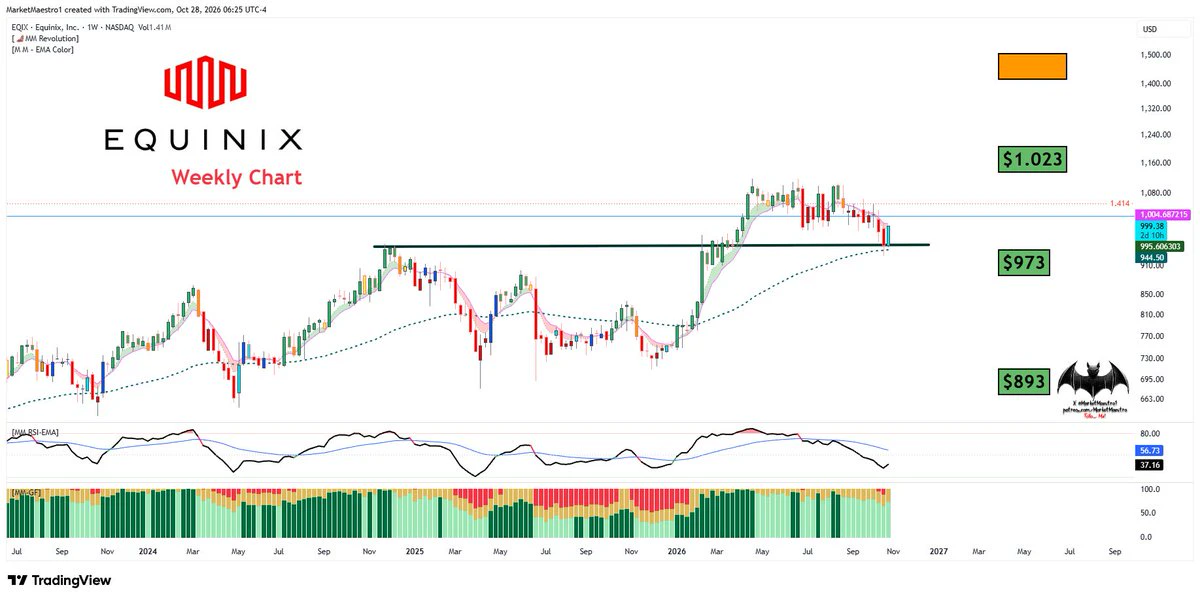Click the 2027 label on time axis

pyautogui.click(x=939, y=551)
